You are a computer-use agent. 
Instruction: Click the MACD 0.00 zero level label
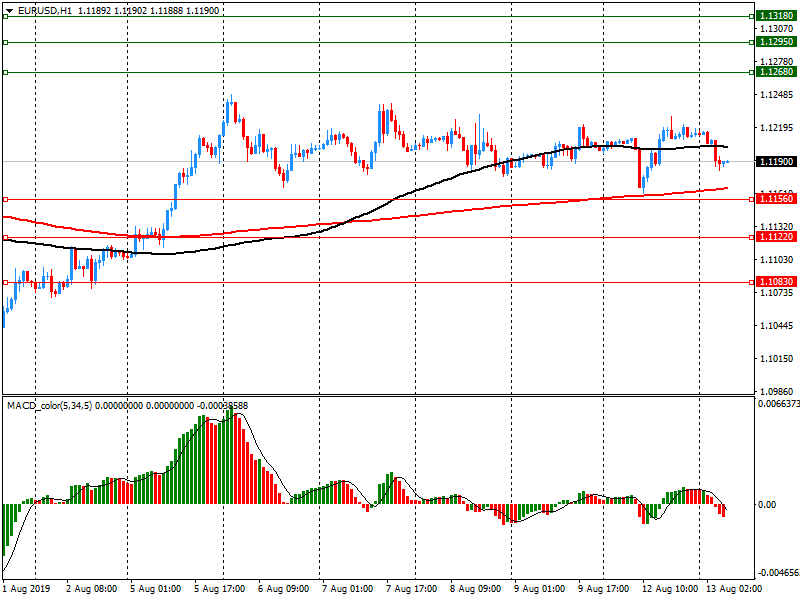pos(767,505)
